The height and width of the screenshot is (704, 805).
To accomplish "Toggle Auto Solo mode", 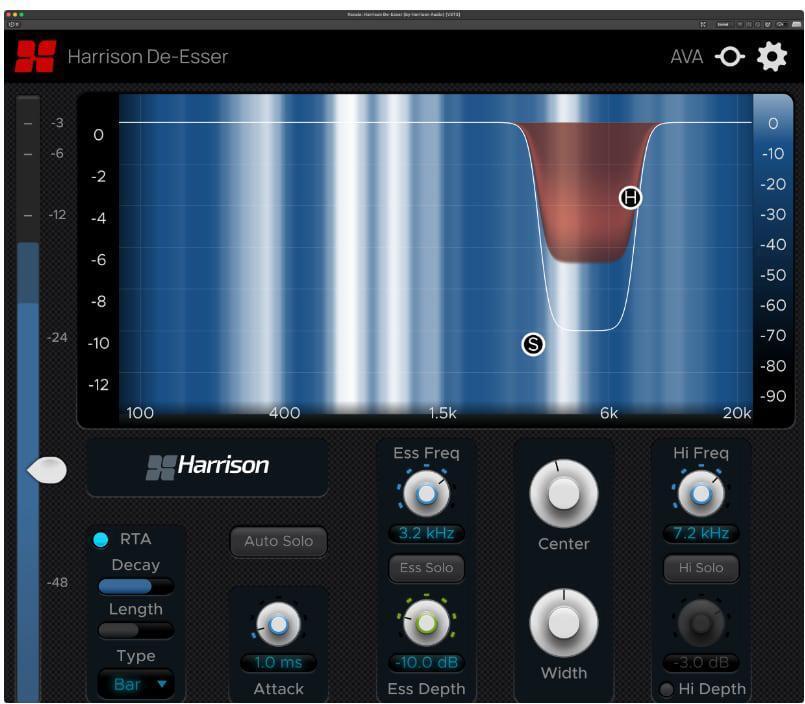I will pos(278,542).
